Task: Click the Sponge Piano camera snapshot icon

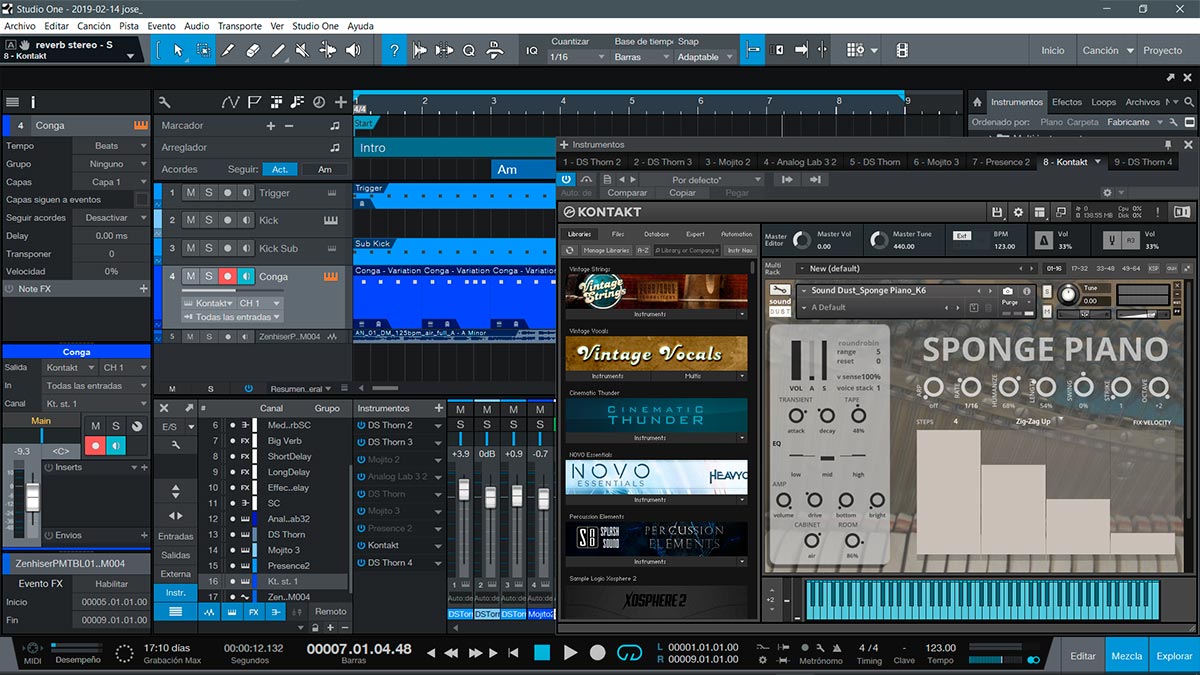Action: (1008, 291)
